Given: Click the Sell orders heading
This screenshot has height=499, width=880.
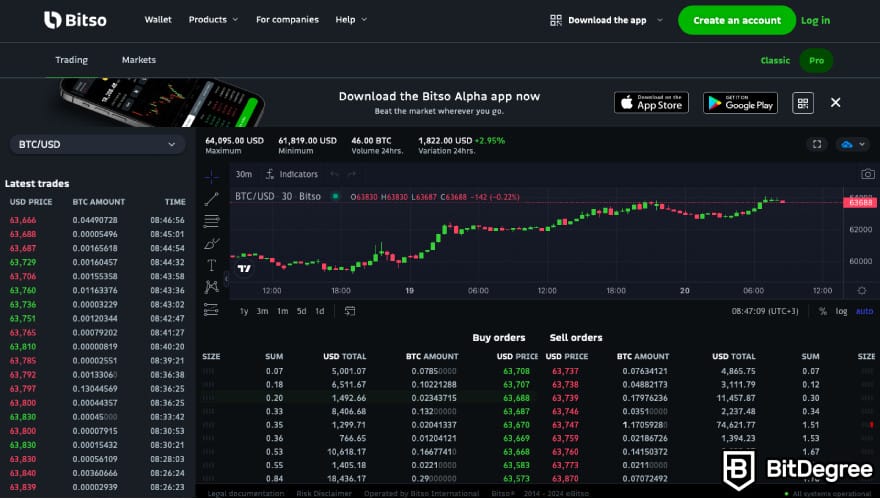Looking at the screenshot, I should pyautogui.click(x=576, y=337).
